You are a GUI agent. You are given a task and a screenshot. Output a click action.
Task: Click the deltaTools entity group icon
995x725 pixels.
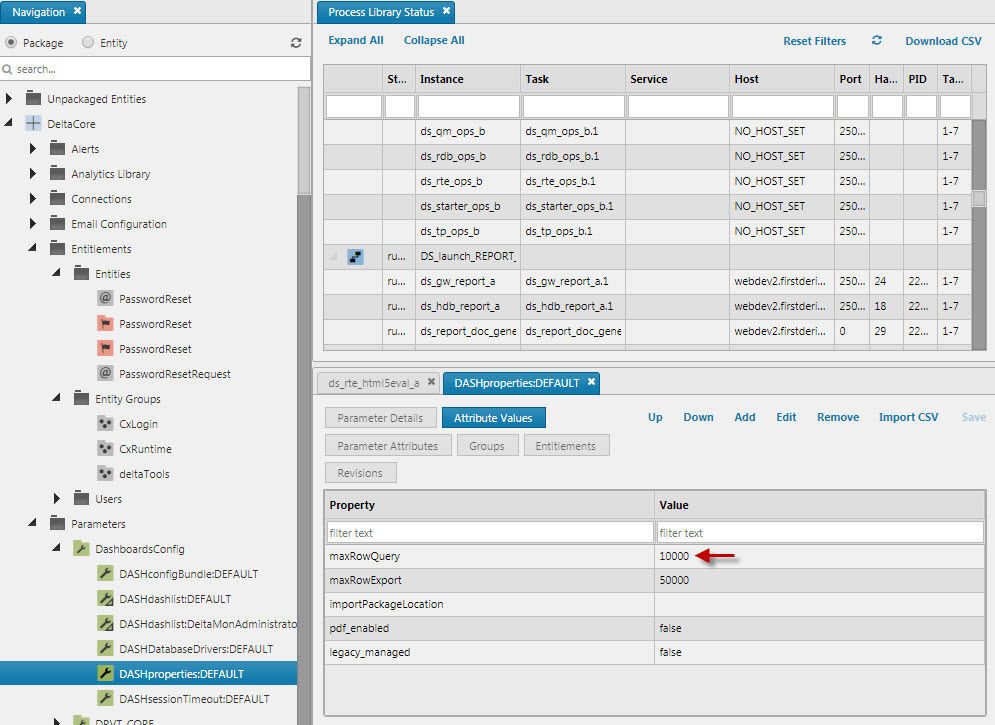pos(105,473)
